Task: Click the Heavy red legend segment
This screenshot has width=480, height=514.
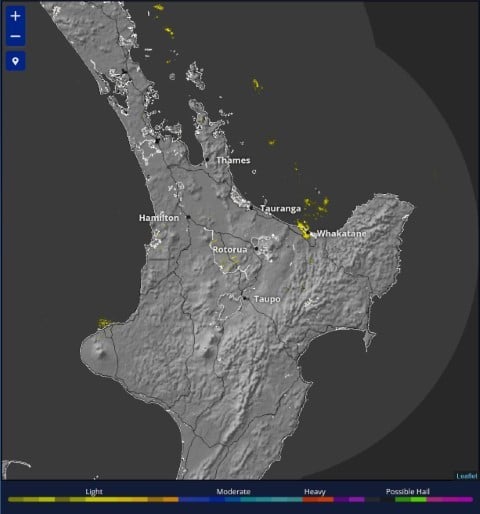Action: coord(318,499)
